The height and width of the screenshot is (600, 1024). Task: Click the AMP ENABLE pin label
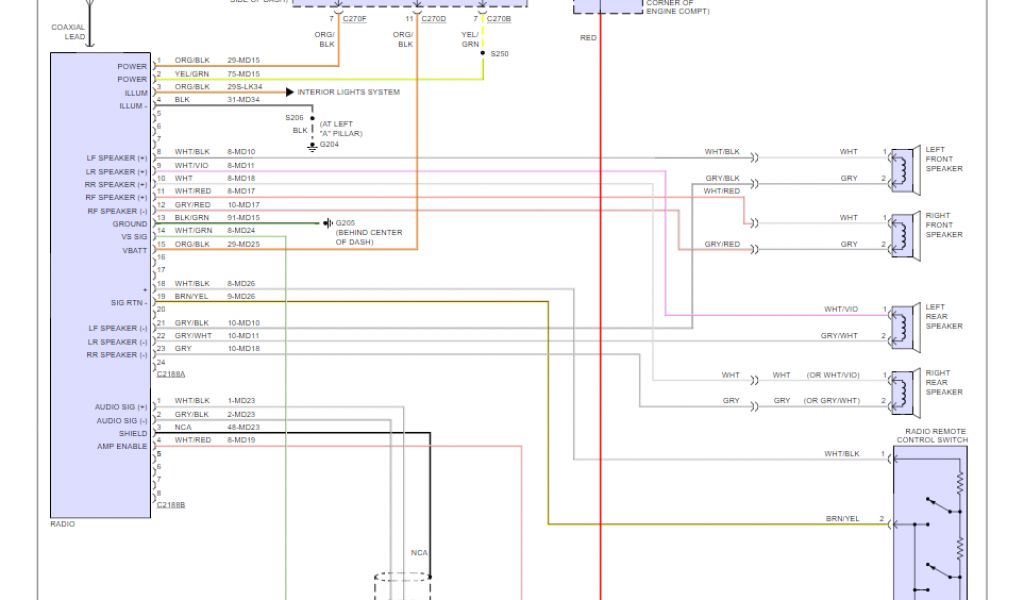click(x=121, y=447)
